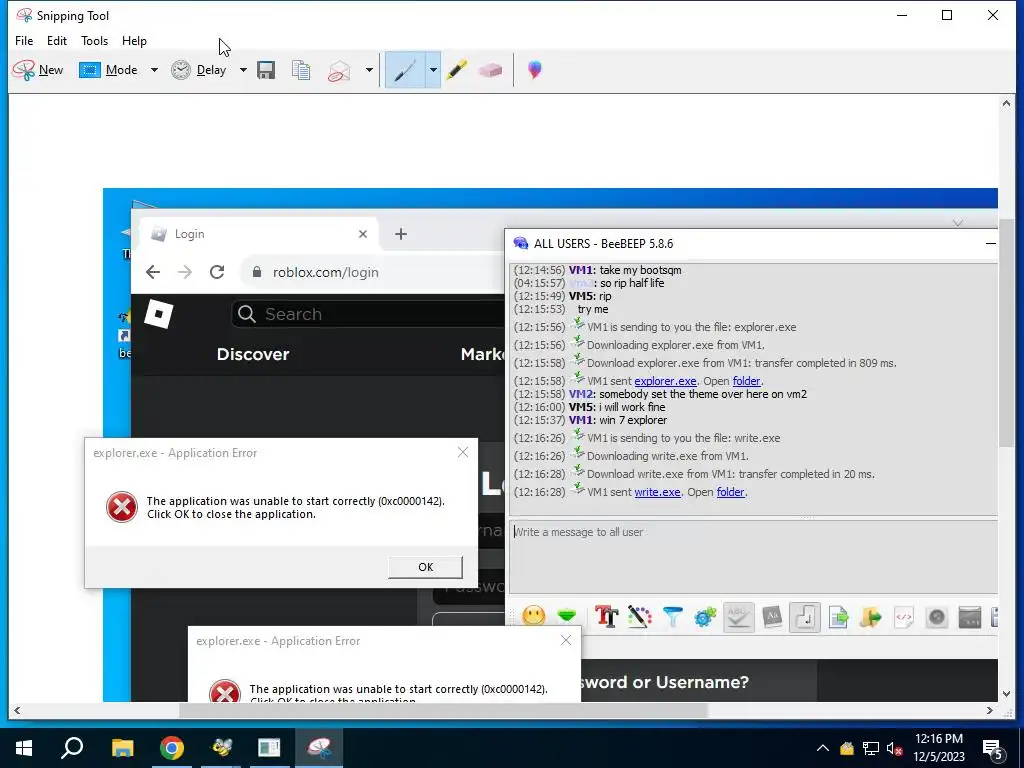1024x768 pixels.
Task: Open folder link on the explorer.exe row
Action: [746, 381]
